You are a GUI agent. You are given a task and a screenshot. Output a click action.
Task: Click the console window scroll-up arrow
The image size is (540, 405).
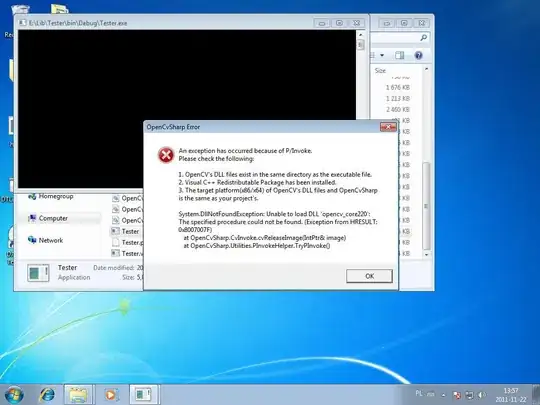click(x=361, y=35)
